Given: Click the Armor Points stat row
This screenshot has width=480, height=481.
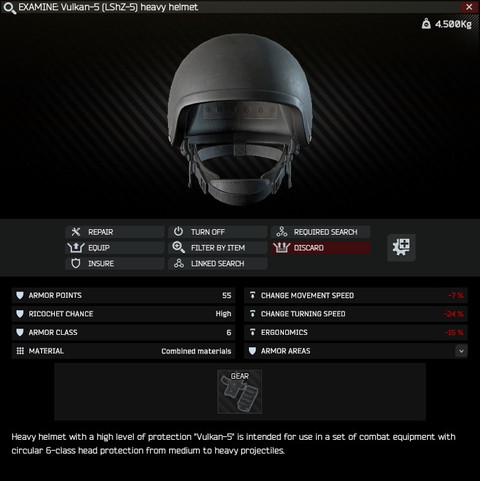Looking at the screenshot, I should point(123,295).
